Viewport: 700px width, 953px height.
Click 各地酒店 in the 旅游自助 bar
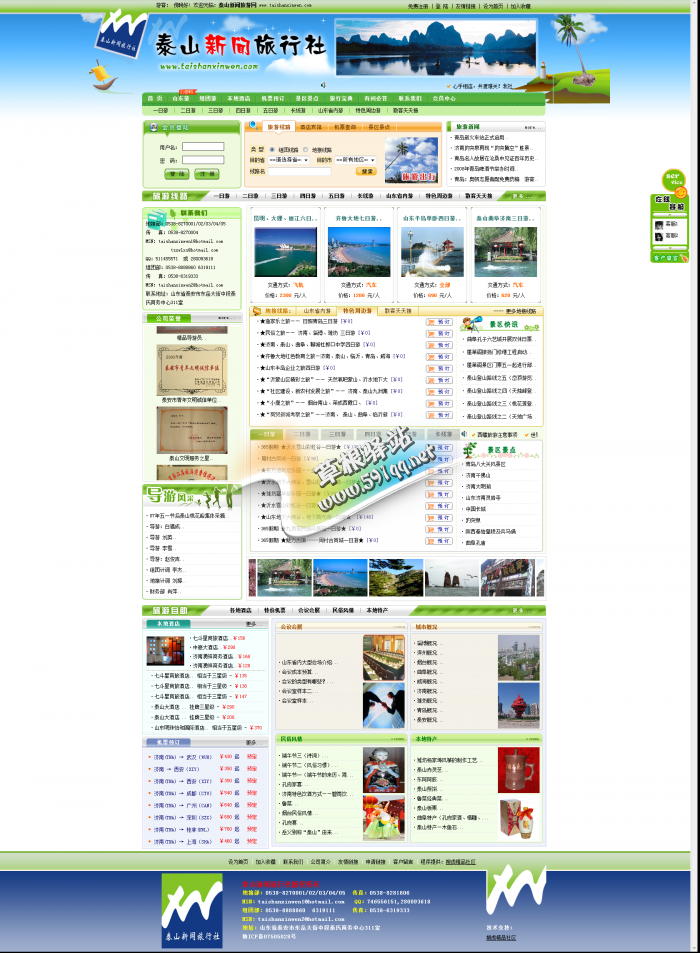(x=241, y=610)
